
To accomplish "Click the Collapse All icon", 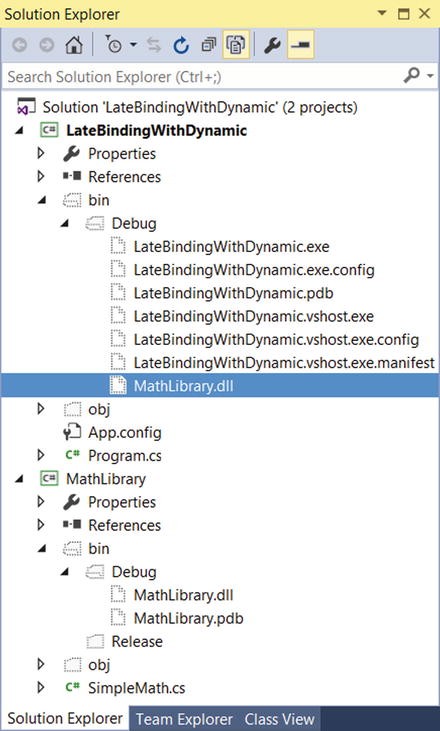I will (208, 45).
